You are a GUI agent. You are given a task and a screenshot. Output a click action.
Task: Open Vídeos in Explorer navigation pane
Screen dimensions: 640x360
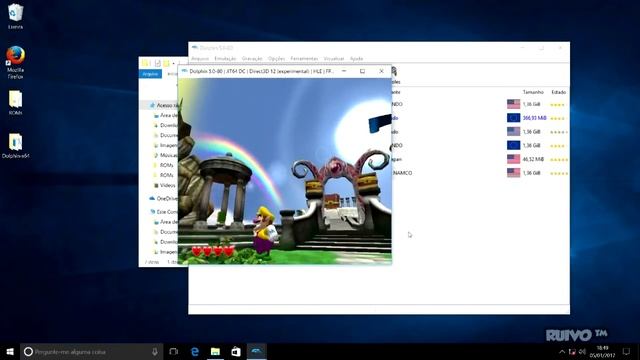[165, 185]
